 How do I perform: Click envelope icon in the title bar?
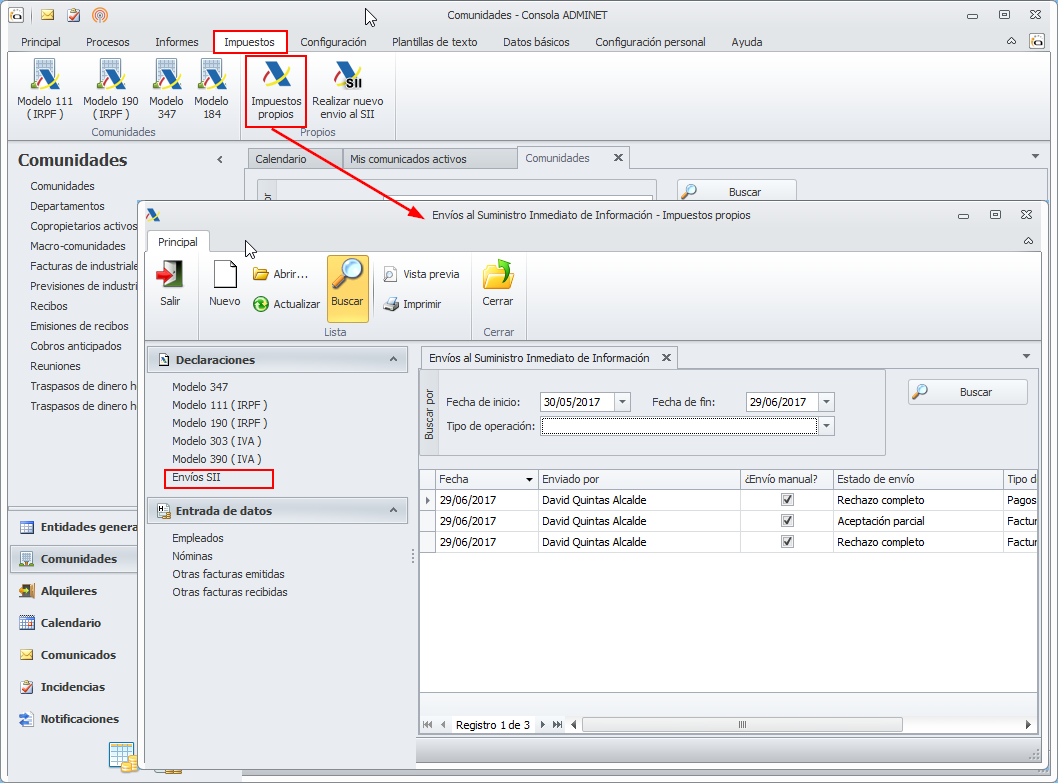coord(47,15)
